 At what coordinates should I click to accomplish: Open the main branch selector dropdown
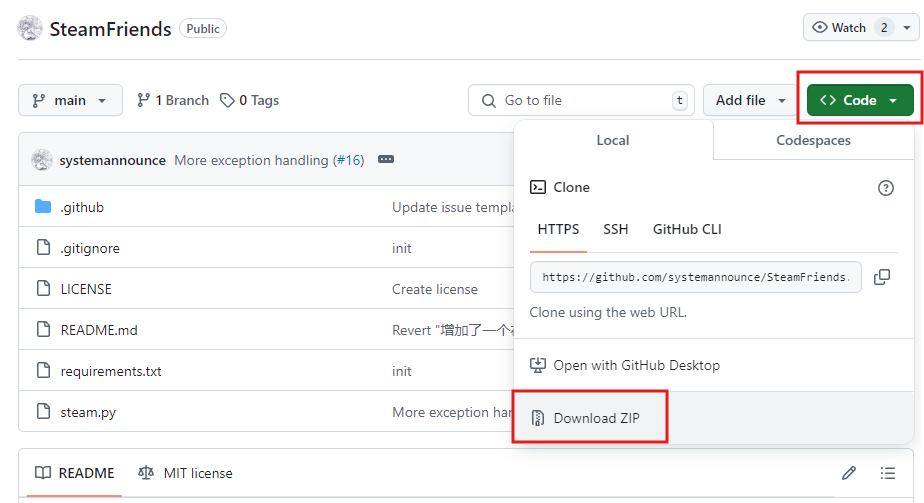[70, 100]
